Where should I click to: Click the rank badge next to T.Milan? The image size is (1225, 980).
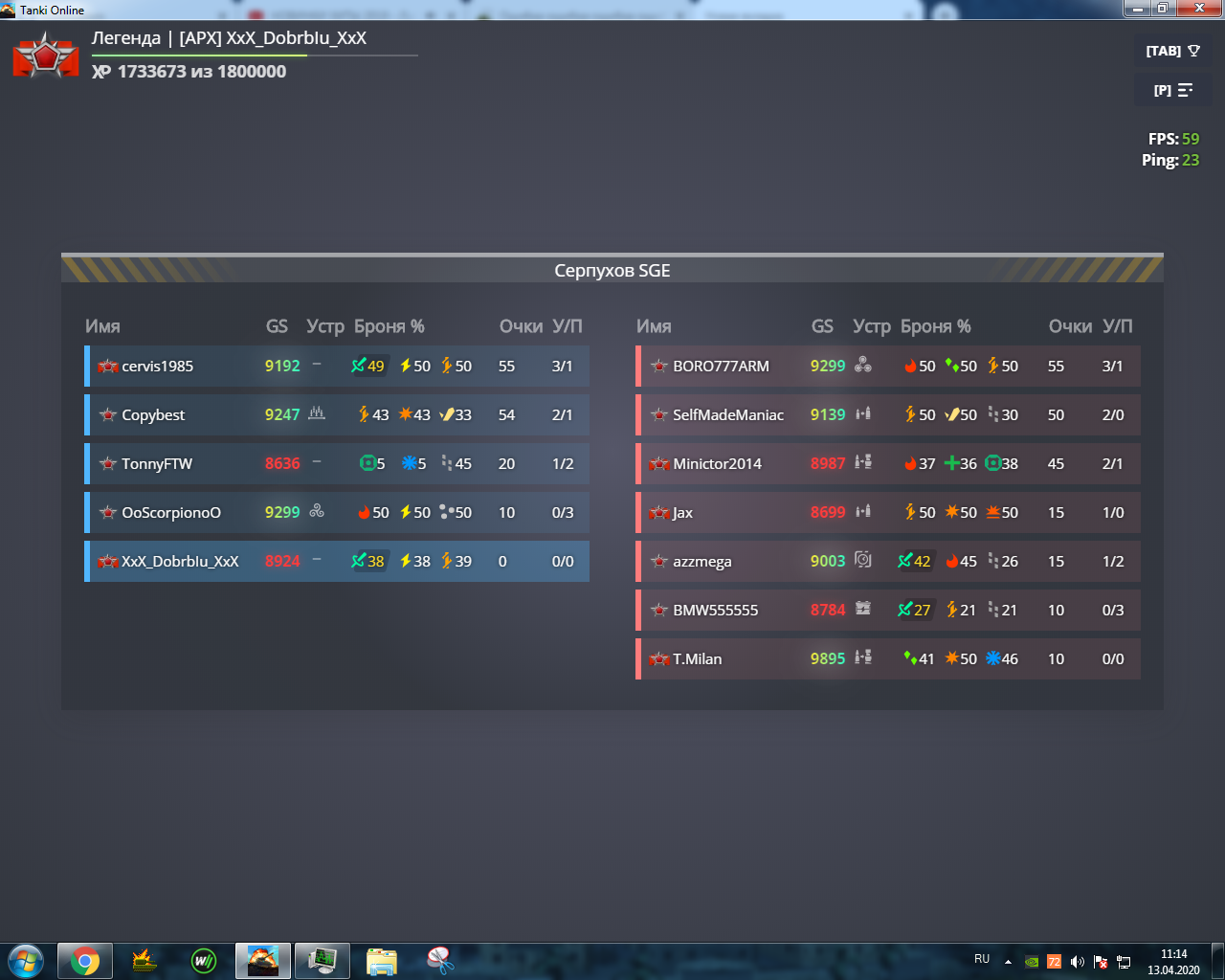point(658,658)
